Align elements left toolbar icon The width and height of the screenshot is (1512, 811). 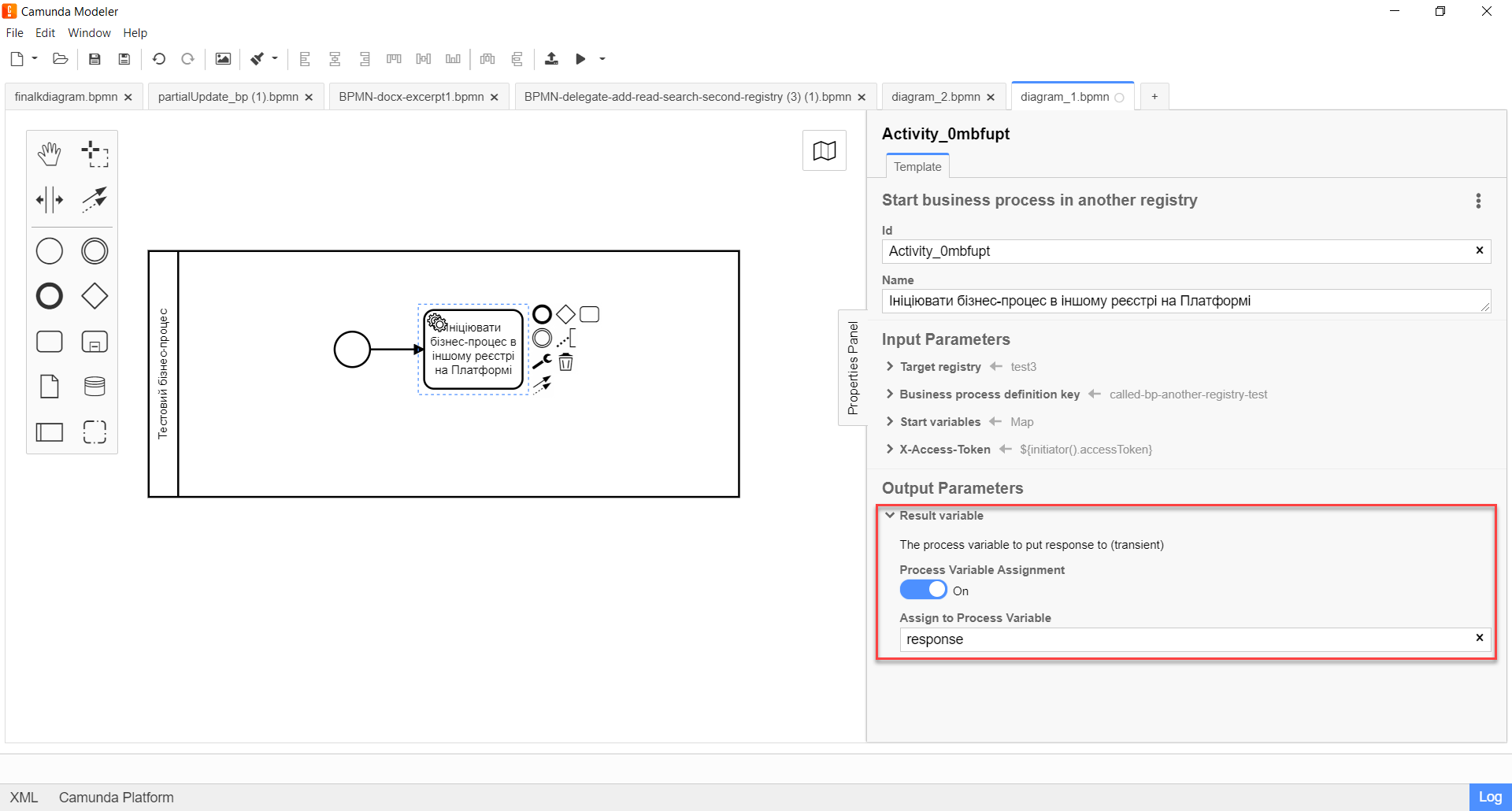tap(306, 59)
